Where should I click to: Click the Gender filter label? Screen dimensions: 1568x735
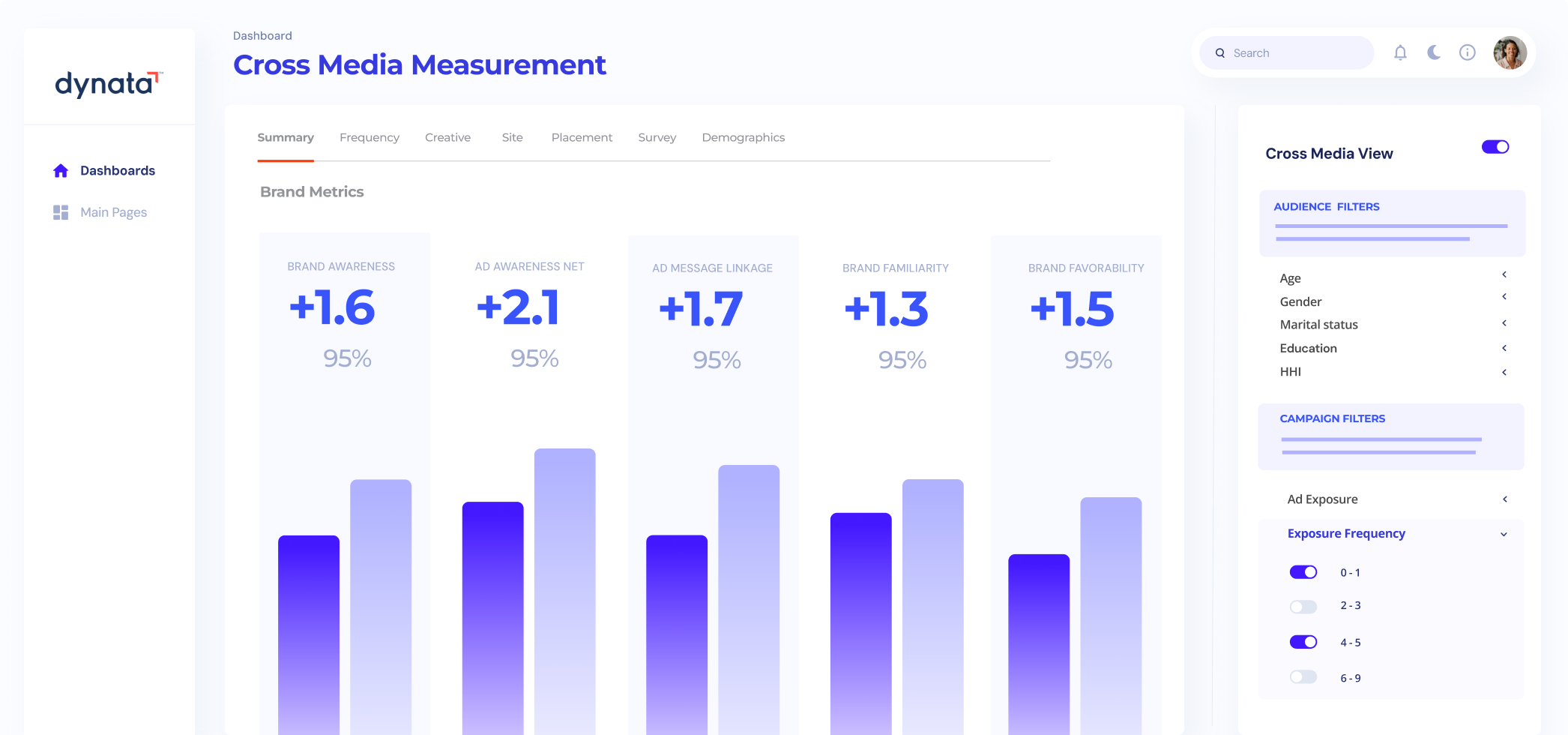[1300, 302]
